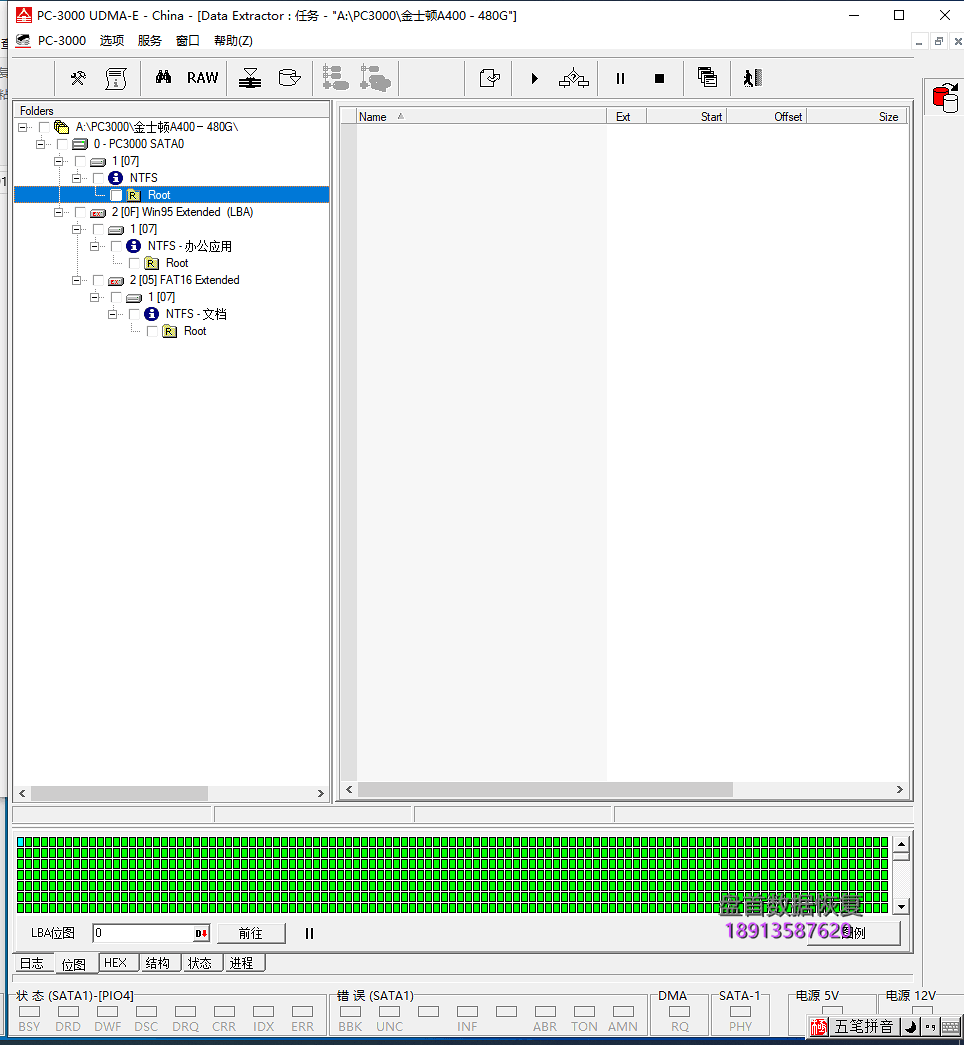
Task: Collapse the NTFS - 办公应用 node
Action: (94, 246)
